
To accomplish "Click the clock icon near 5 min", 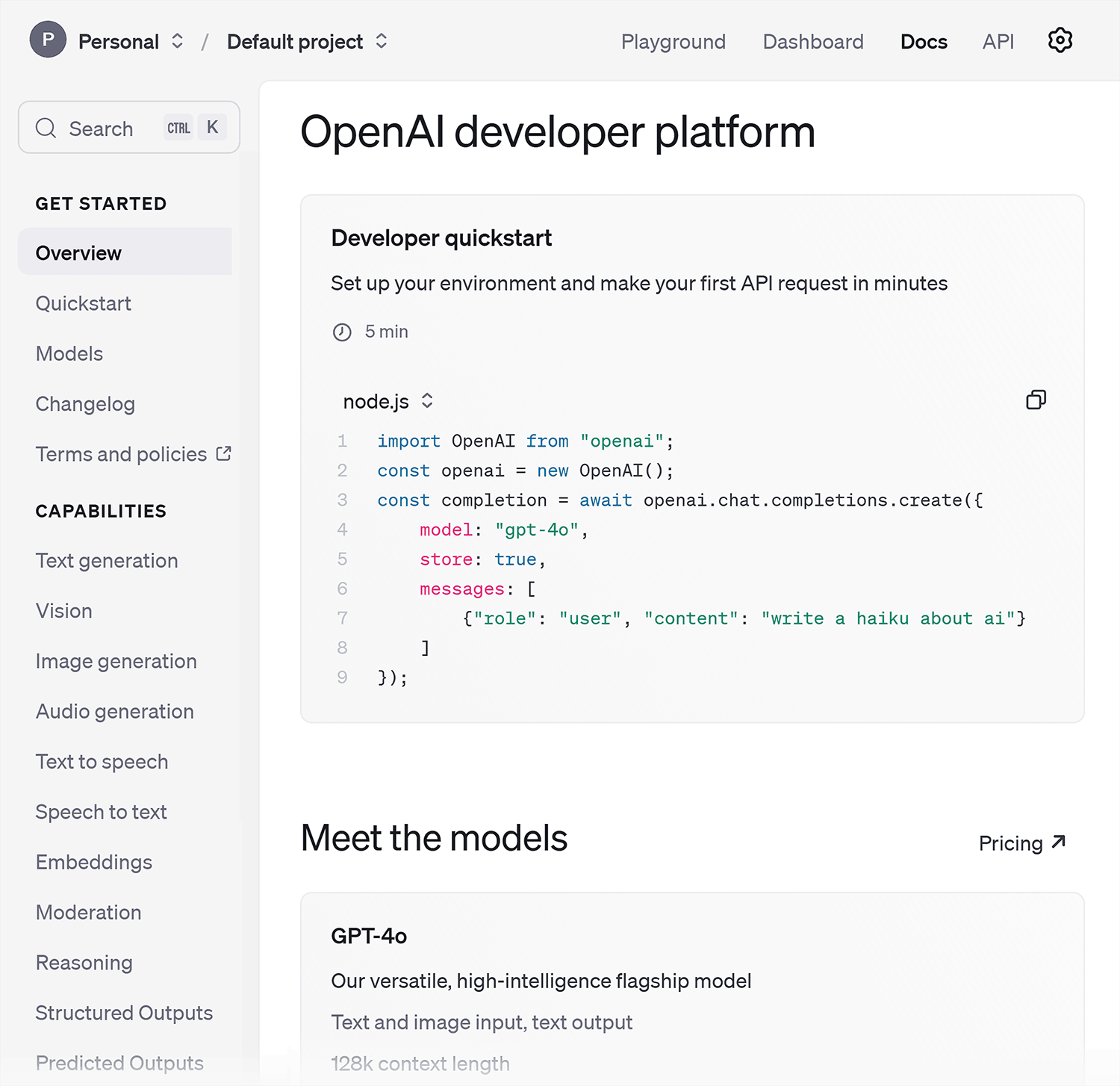I will pyautogui.click(x=342, y=332).
